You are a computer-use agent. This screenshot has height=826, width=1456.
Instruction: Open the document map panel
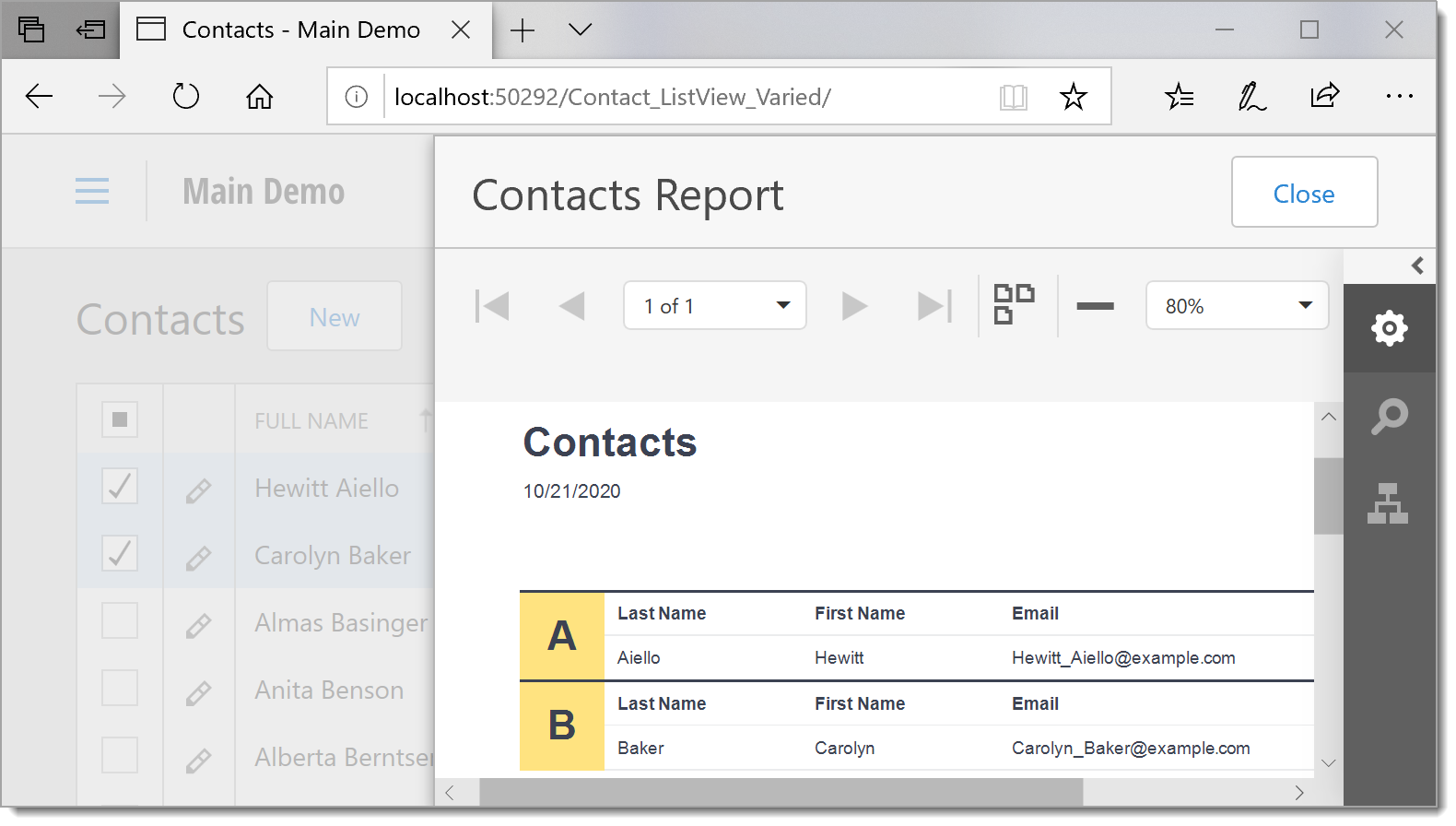point(1388,503)
